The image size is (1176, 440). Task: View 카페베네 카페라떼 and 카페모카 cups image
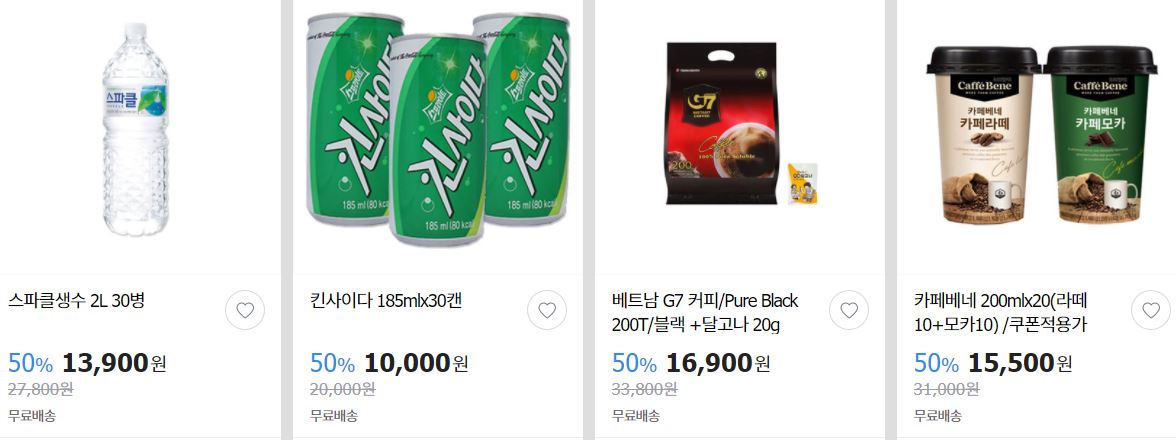1042,135
